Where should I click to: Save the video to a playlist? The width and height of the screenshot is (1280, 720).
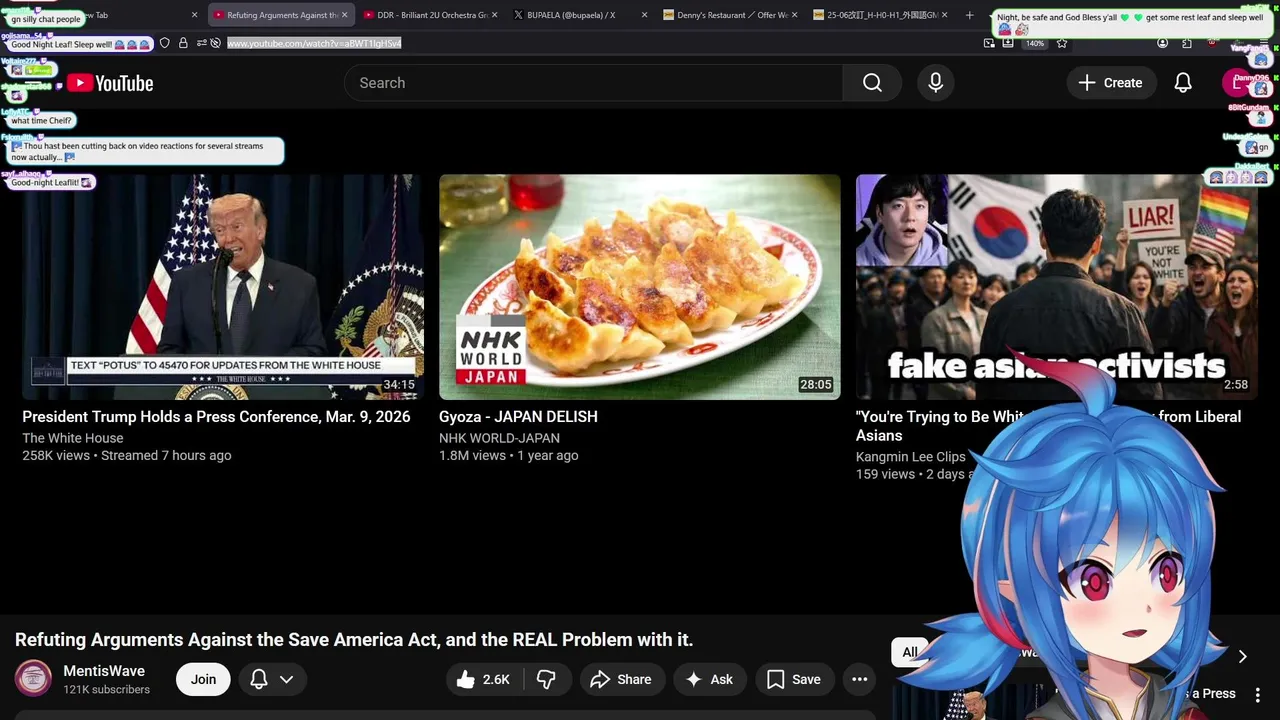pyautogui.click(x=794, y=679)
